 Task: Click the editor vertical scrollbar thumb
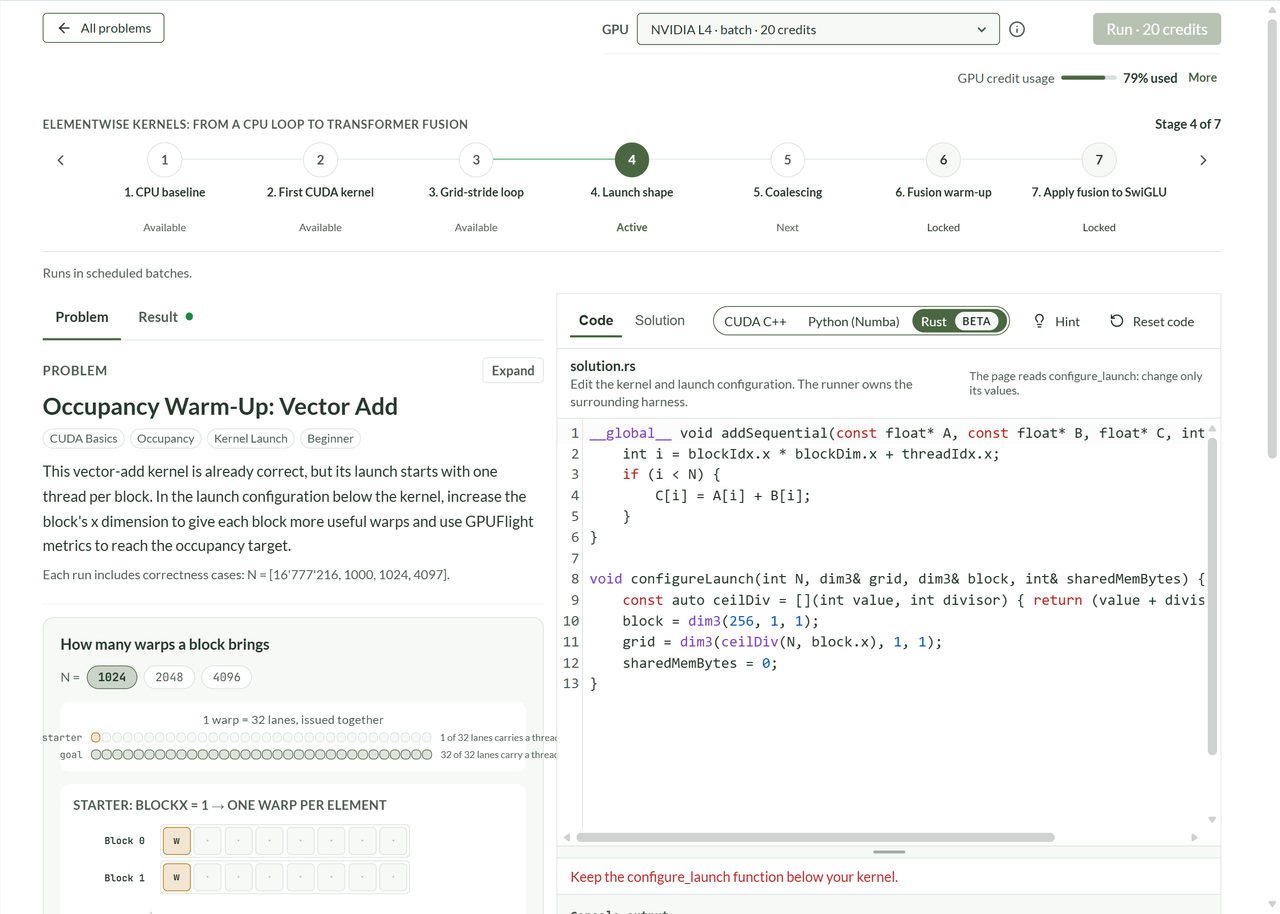1212,595
